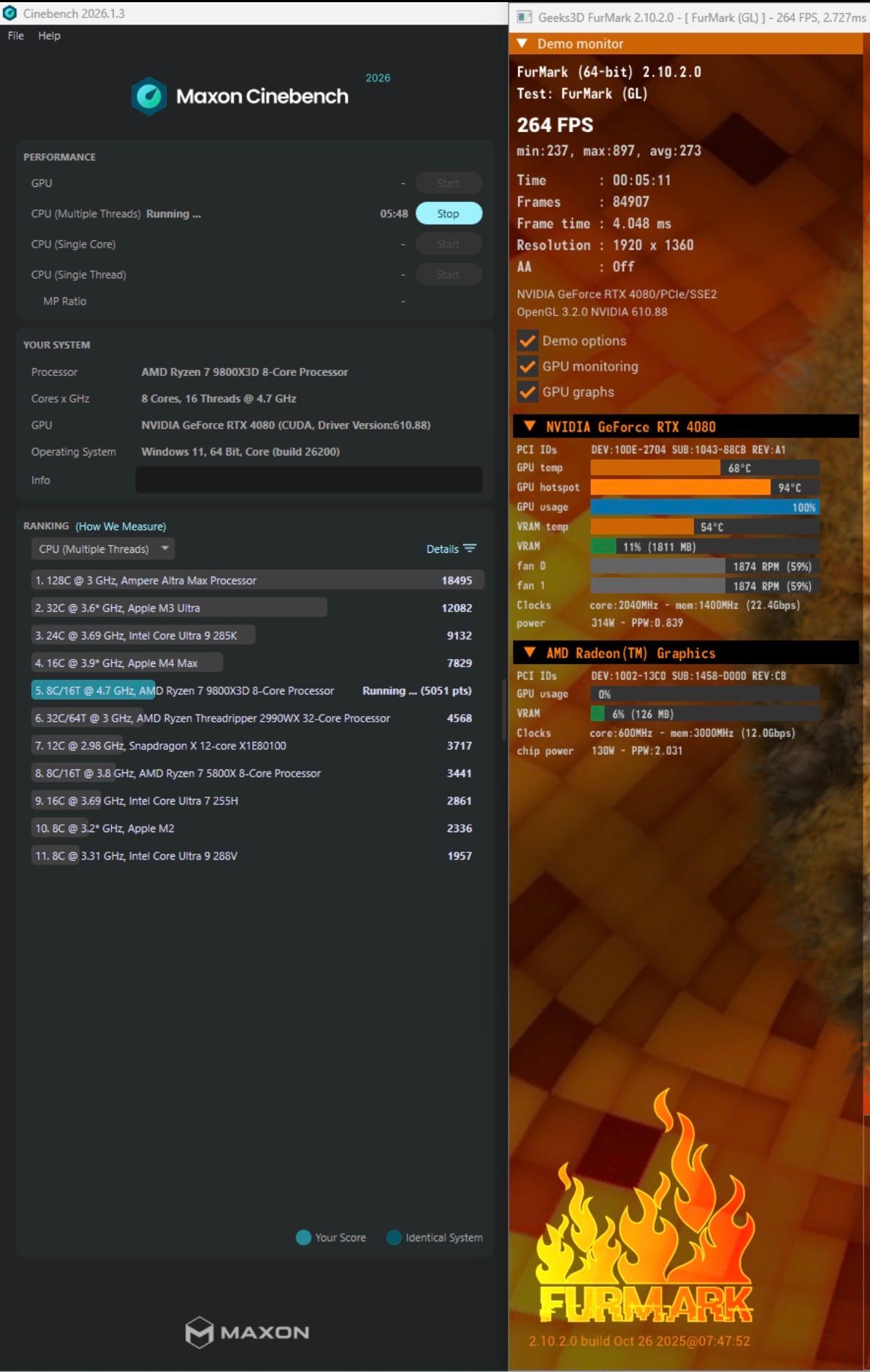Click the AMD Radeon GPU usage 0% bar
The height and width of the screenshot is (1372, 870).
(x=704, y=694)
